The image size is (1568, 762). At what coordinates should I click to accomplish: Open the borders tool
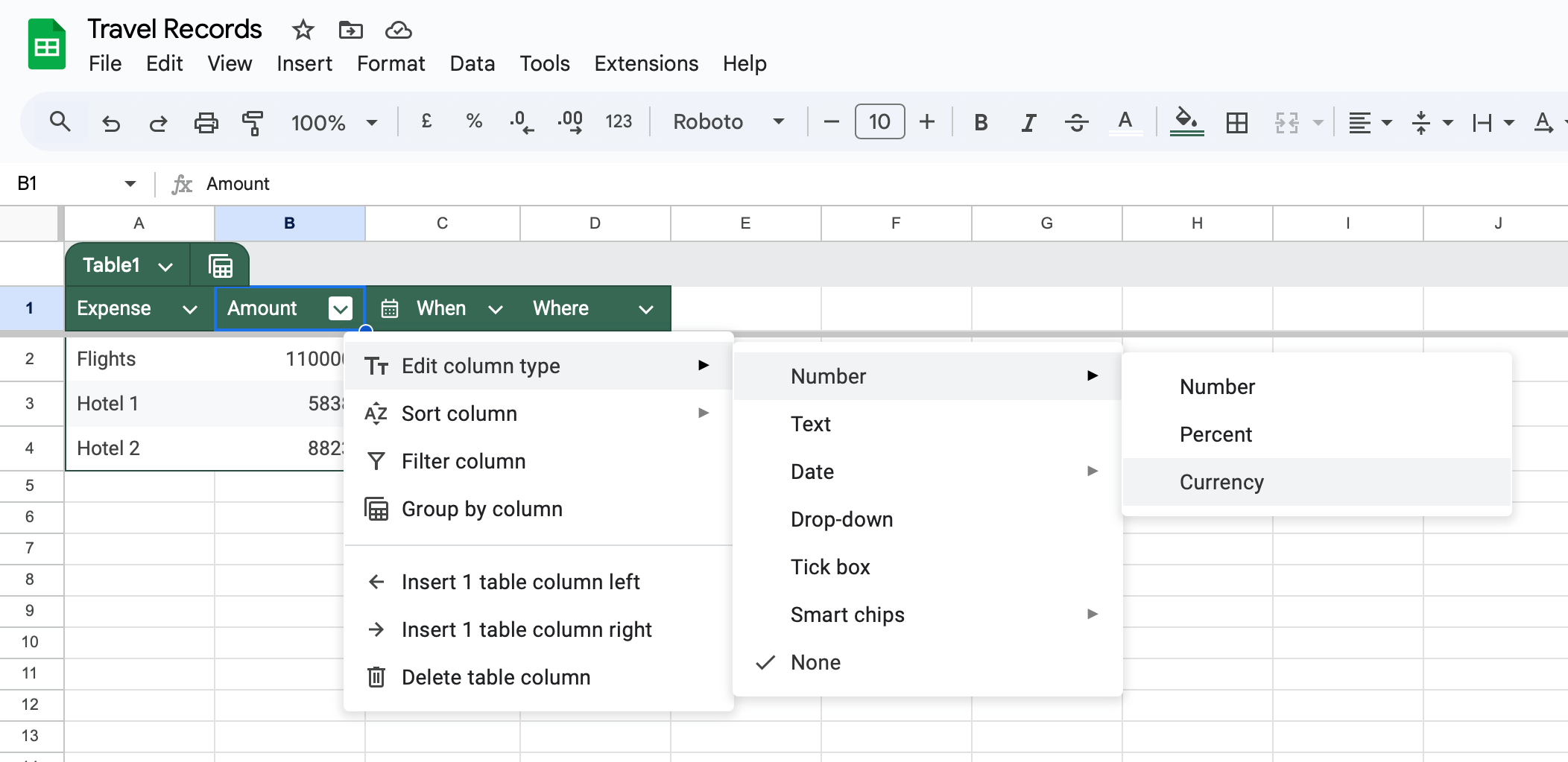pos(1236,122)
